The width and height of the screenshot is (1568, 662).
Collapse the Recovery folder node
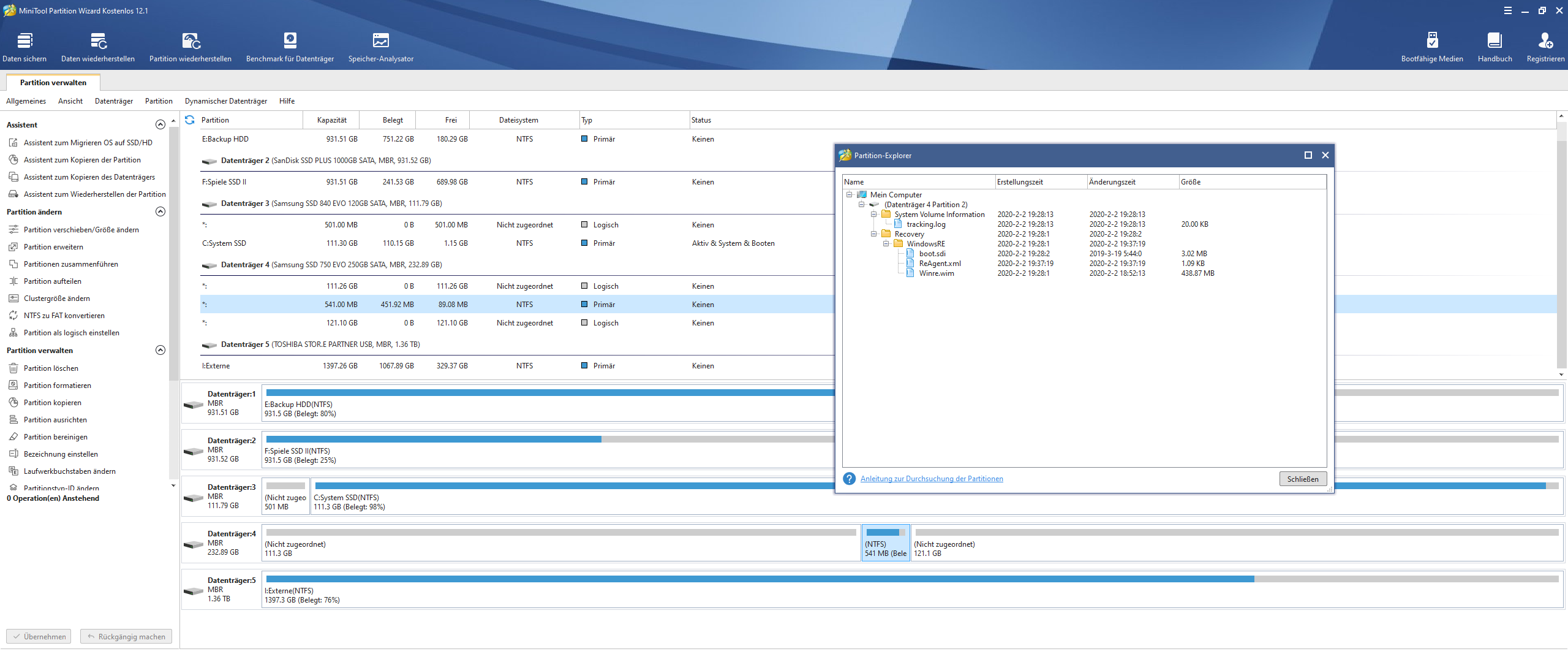pyautogui.click(x=874, y=234)
